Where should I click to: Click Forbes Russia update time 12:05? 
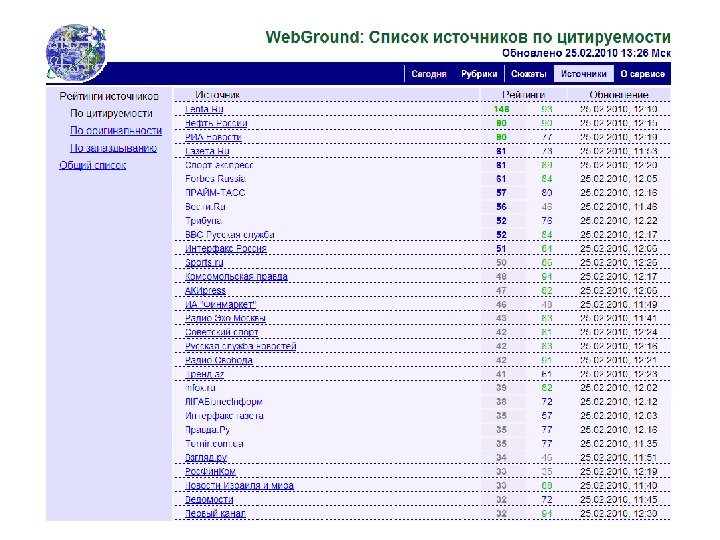619,179
